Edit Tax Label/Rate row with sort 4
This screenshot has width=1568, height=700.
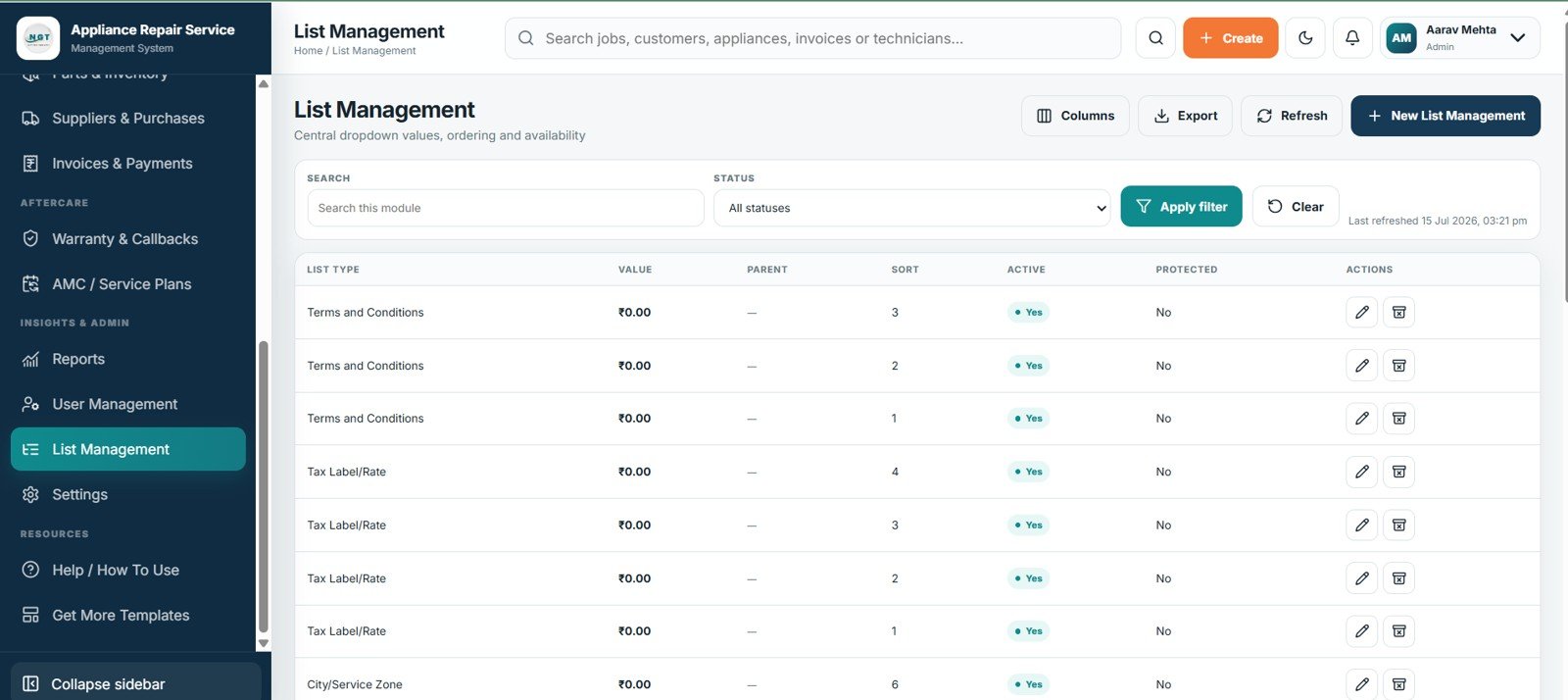point(1361,472)
